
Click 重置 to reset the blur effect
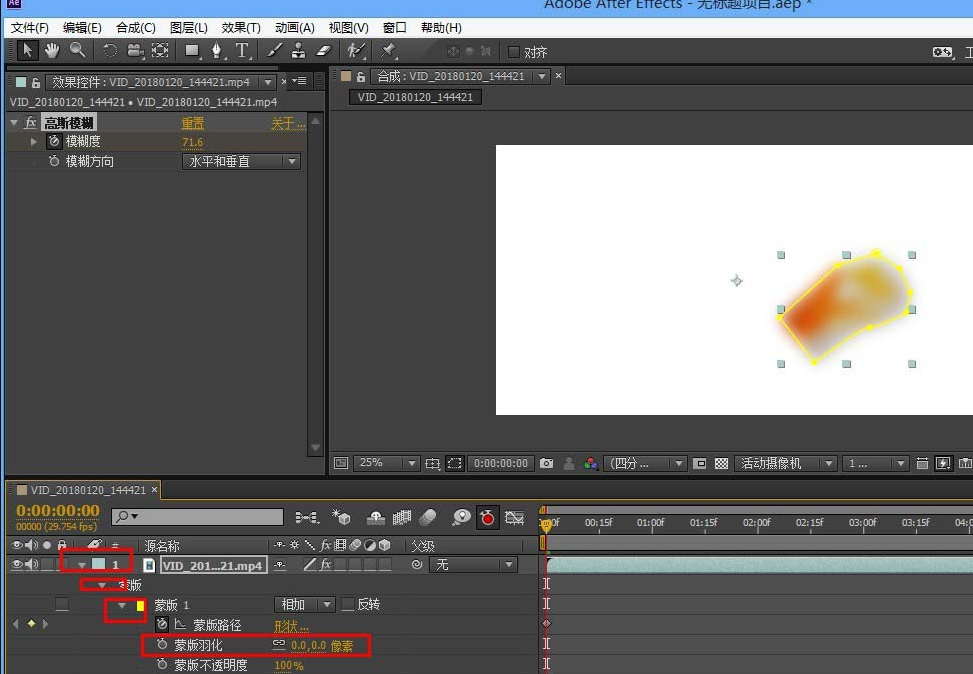point(193,123)
